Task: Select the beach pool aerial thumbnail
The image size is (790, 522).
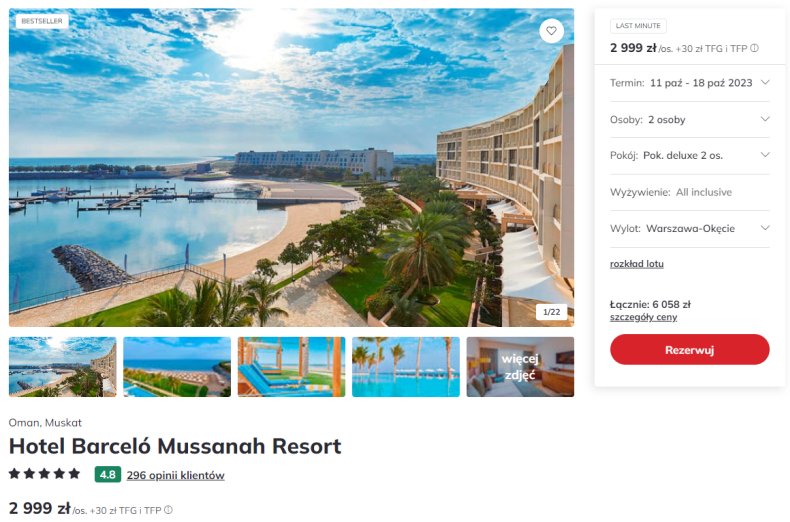Action: point(177,367)
